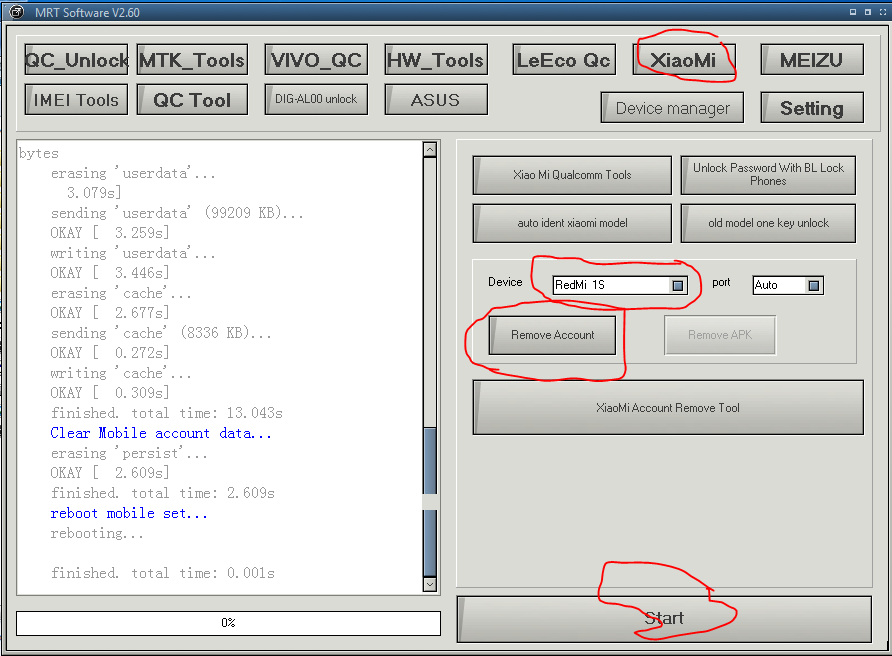Open IMEI Tools
The width and height of the screenshot is (892, 656).
point(76,100)
